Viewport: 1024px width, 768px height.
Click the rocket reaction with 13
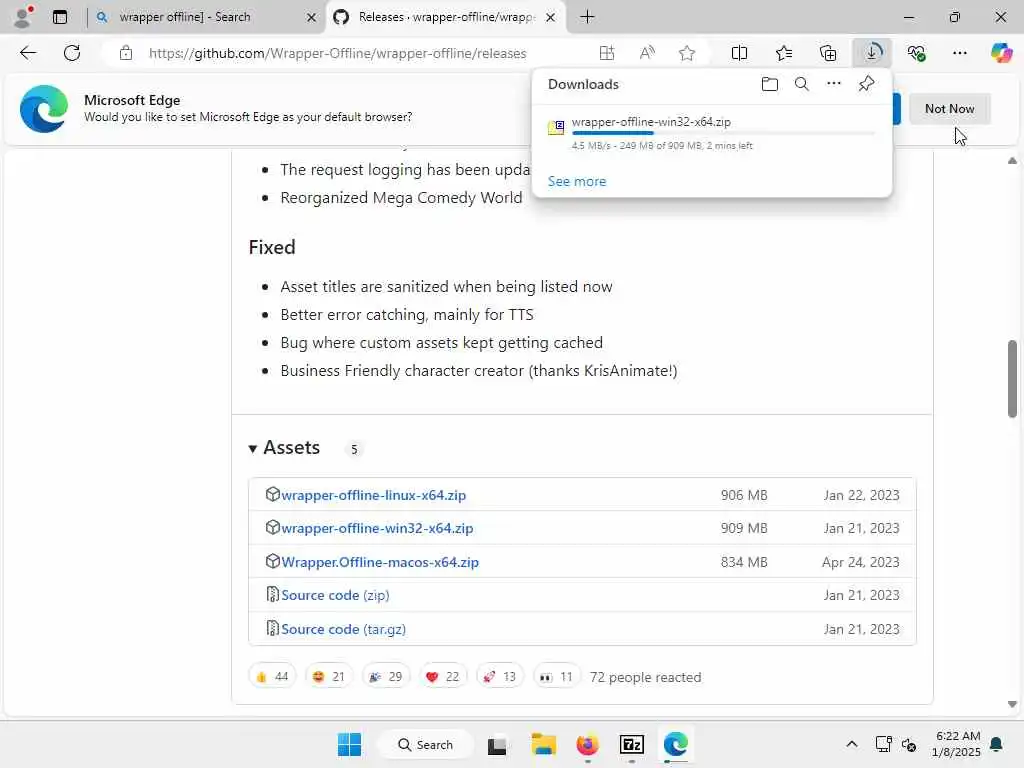point(500,677)
